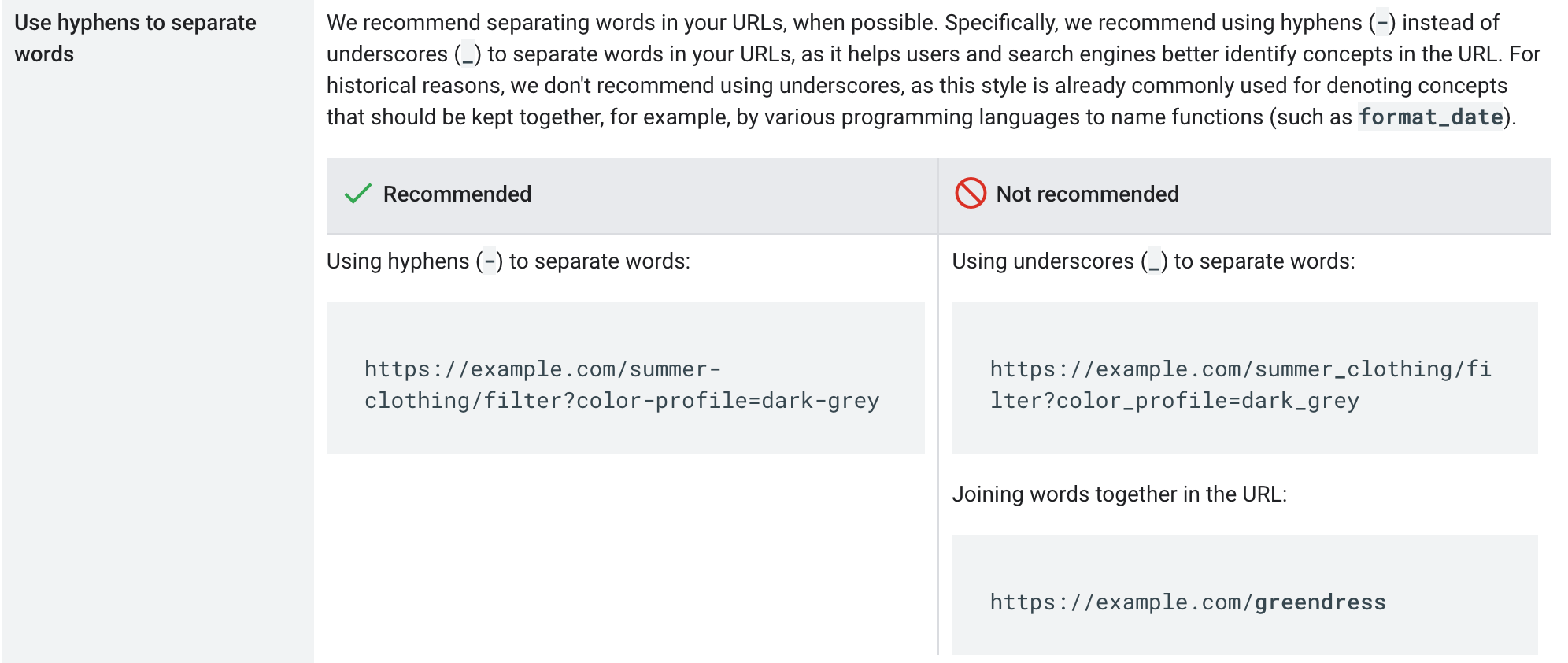
Task: Click 'Using underscores (_) to separate words:' text
Action: tap(1154, 261)
